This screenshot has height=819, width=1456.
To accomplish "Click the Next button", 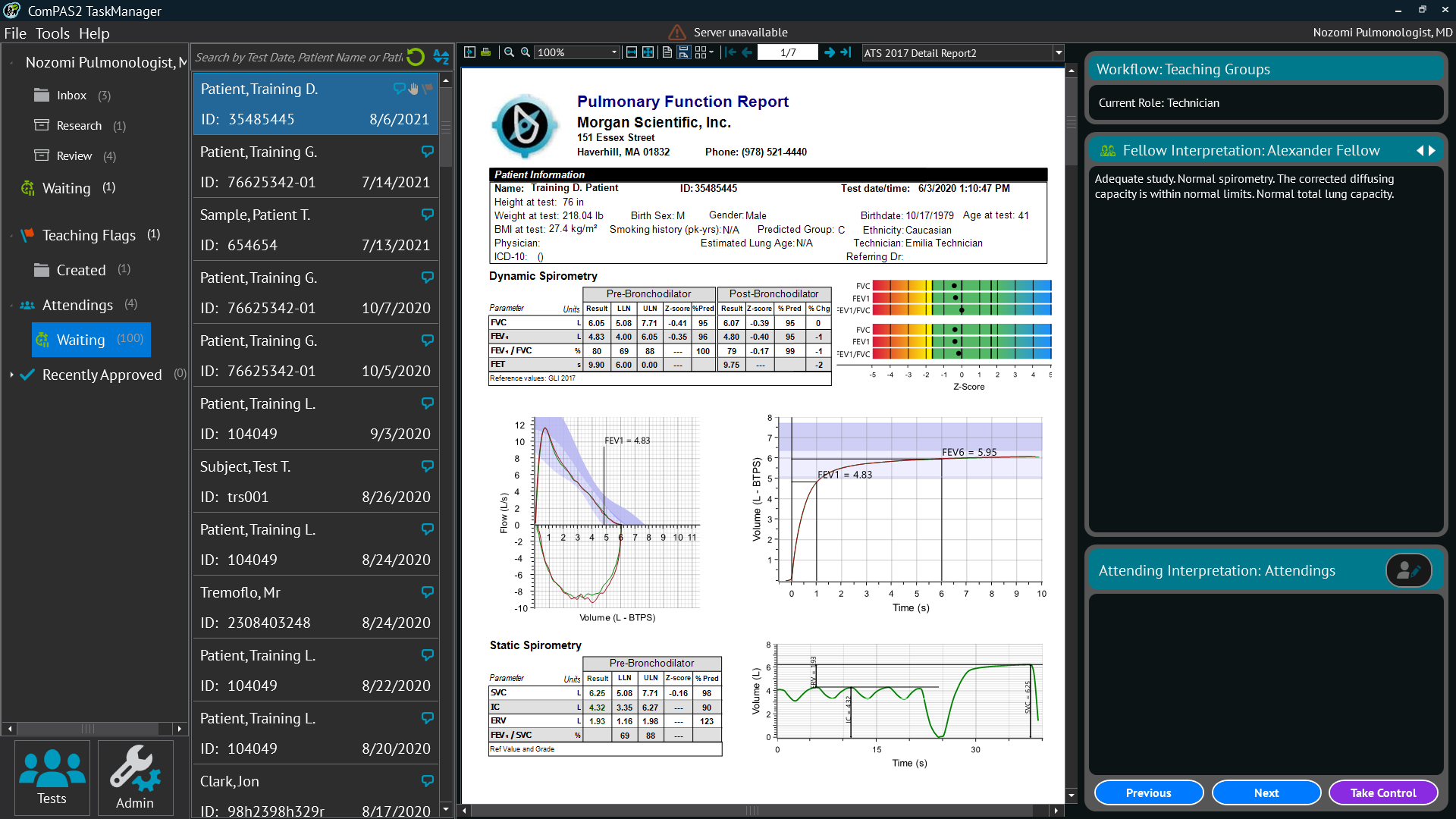I will click(x=1266, y=792).
